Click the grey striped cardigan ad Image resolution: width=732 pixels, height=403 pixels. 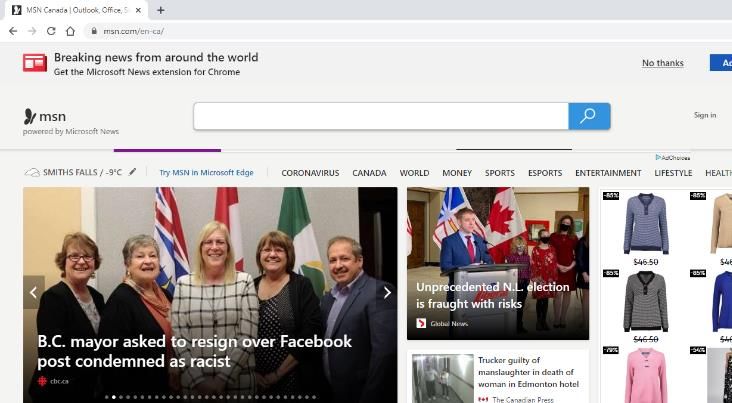646,301
